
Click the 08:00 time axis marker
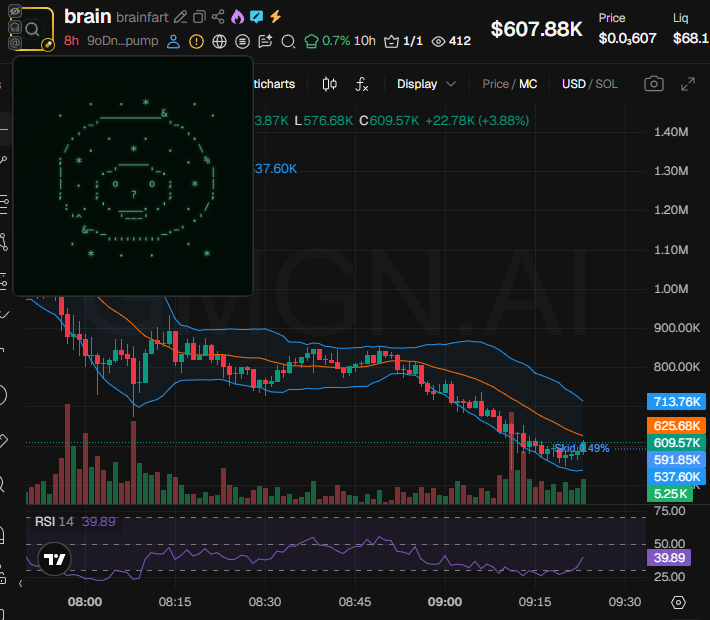pyautogui.click(x=85, y=602)
